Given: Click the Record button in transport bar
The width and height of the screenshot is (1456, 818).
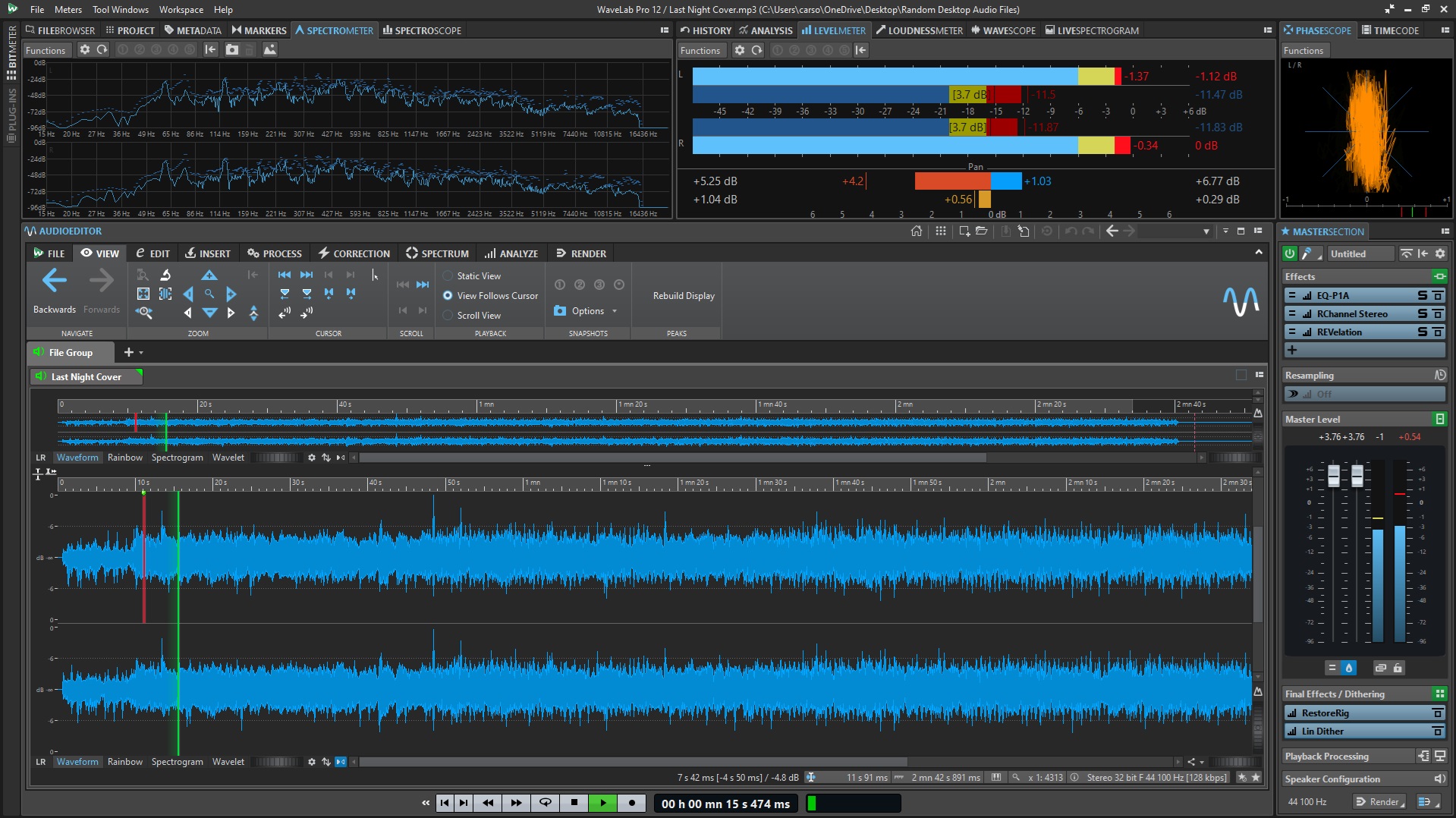Looking at the screenshot, I should [x=631, y=803].
